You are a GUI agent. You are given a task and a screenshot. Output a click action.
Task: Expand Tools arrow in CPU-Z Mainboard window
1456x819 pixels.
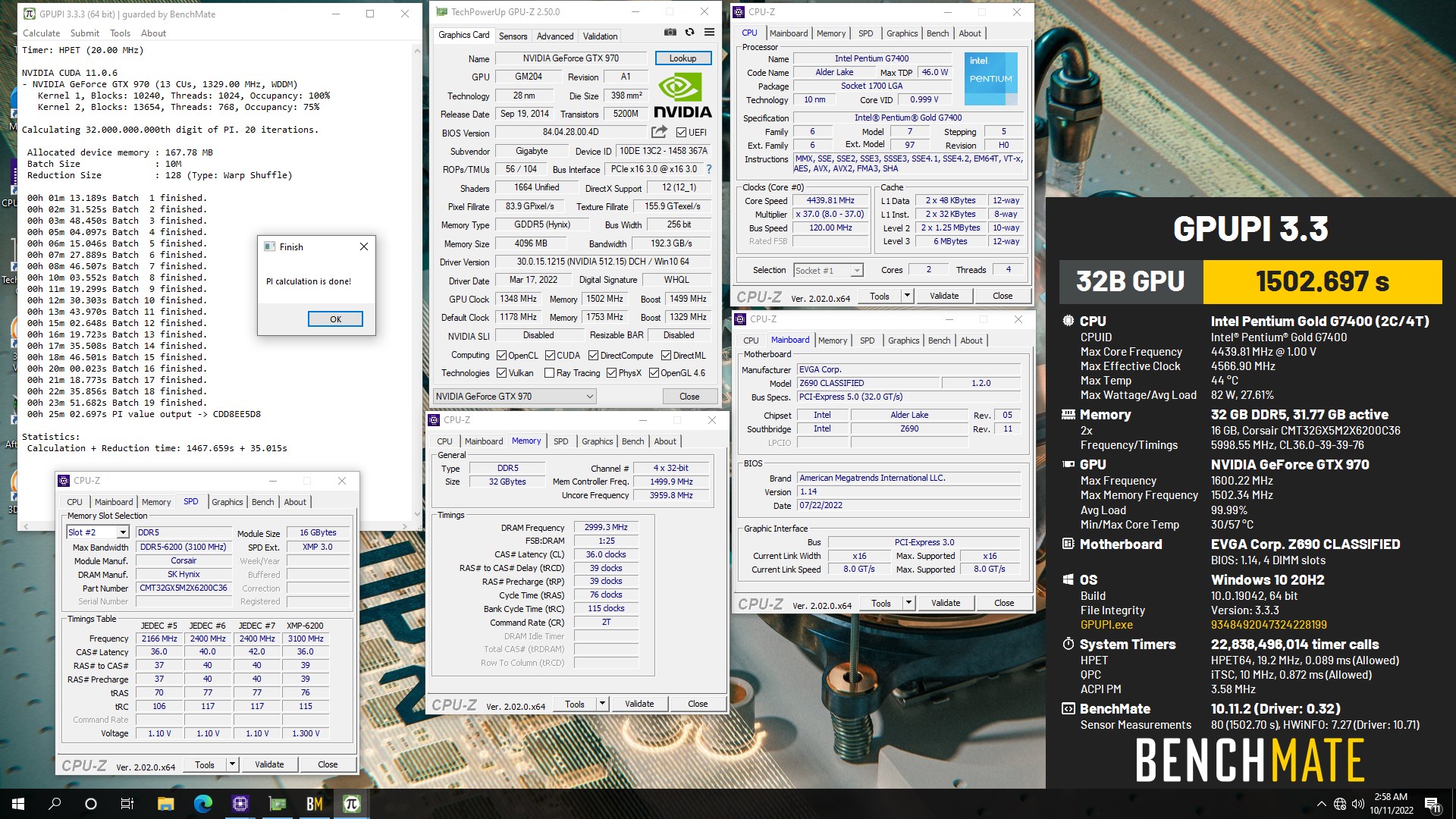click(x=908, y=603)
